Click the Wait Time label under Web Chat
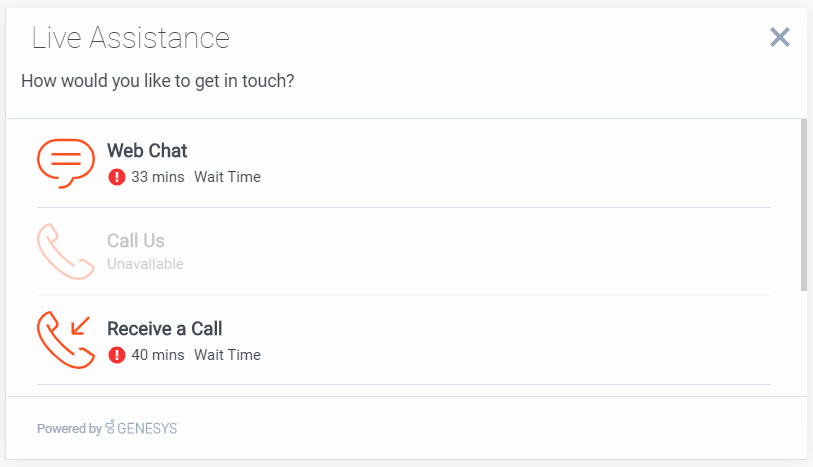The width and height of the screenshot is (813, 467). [227, 177]
